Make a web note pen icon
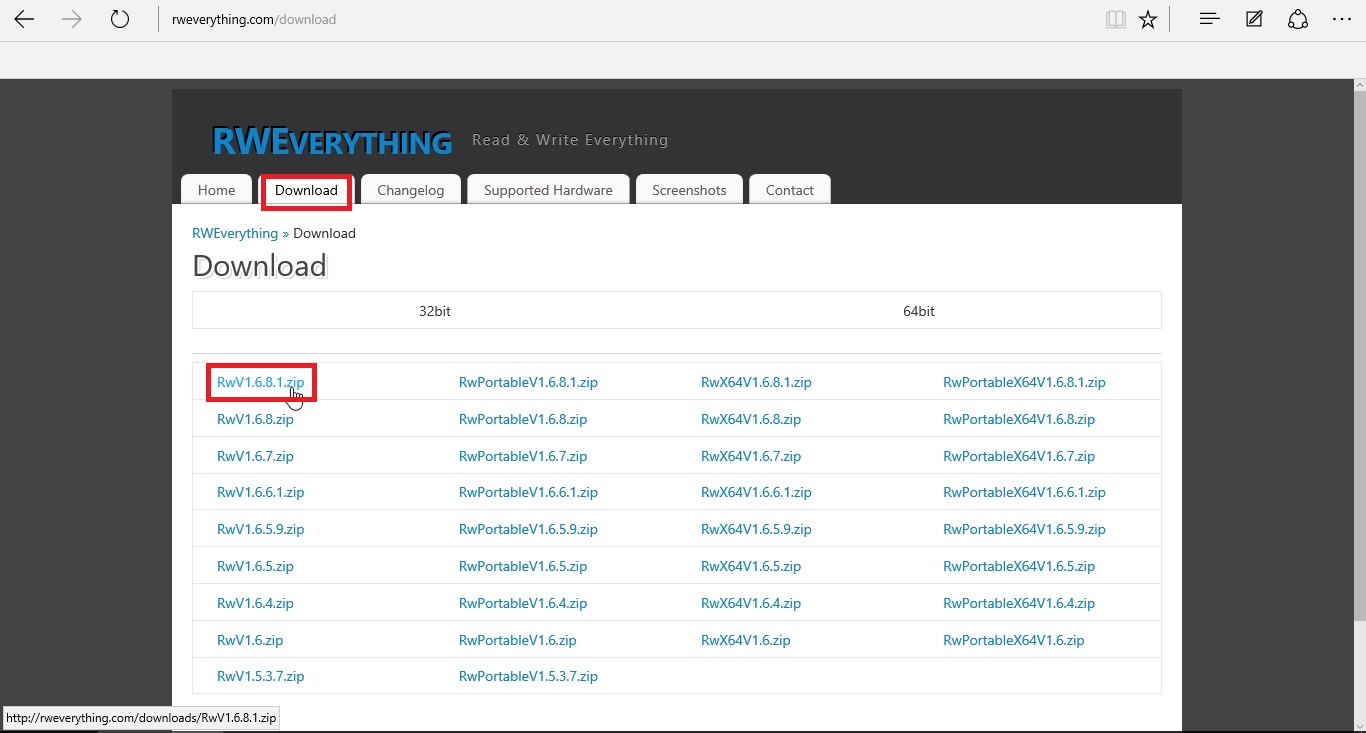The height and width of the screenshot is (733, 1366). tap(1254, 19)
